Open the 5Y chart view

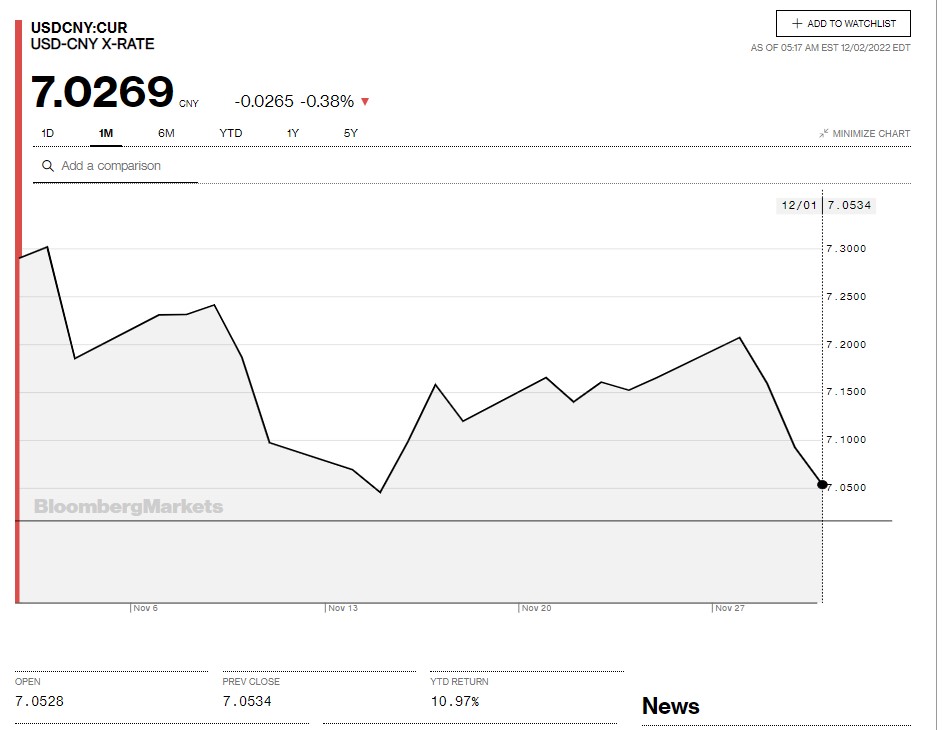pos(350,133)
